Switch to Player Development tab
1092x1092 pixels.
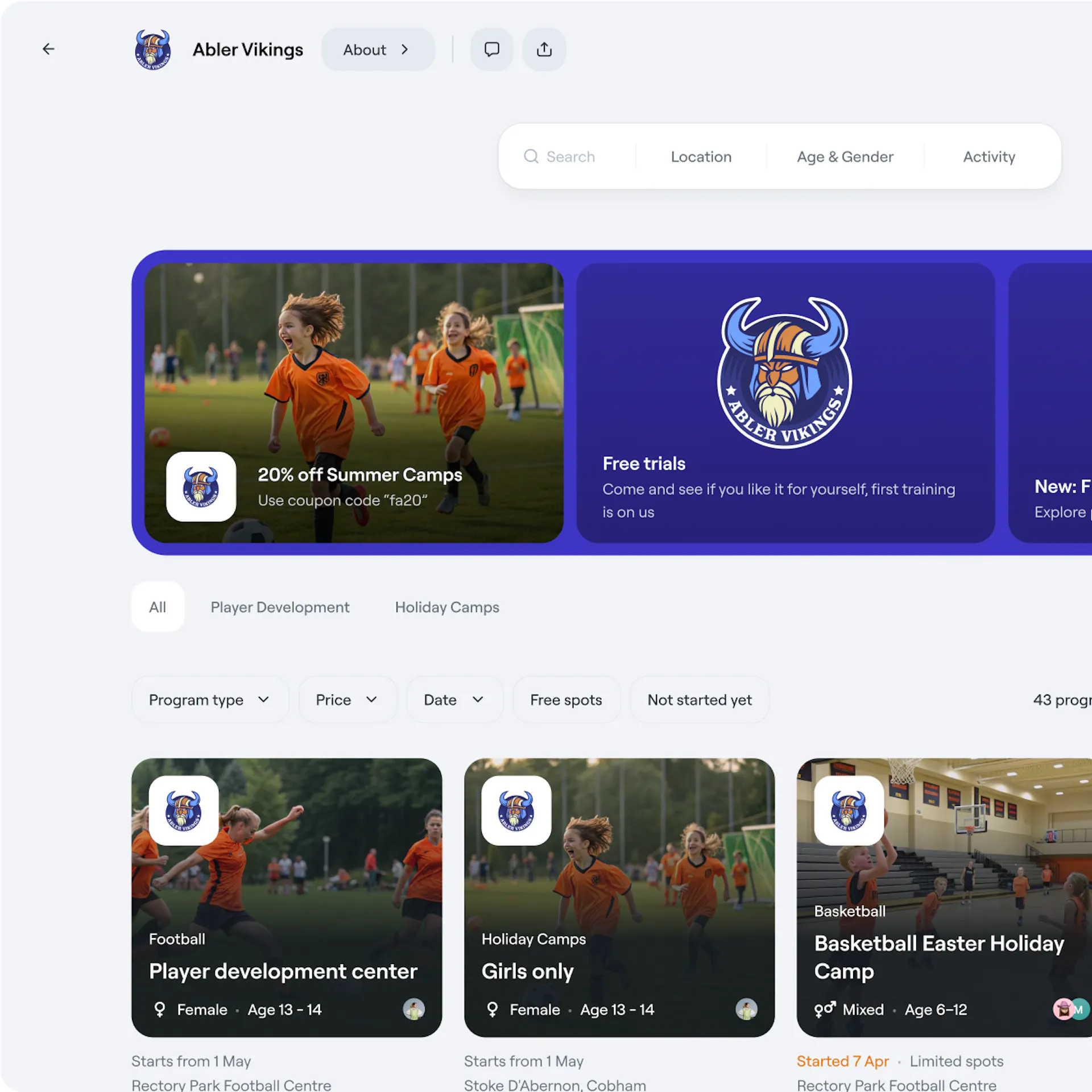(280, 607)
